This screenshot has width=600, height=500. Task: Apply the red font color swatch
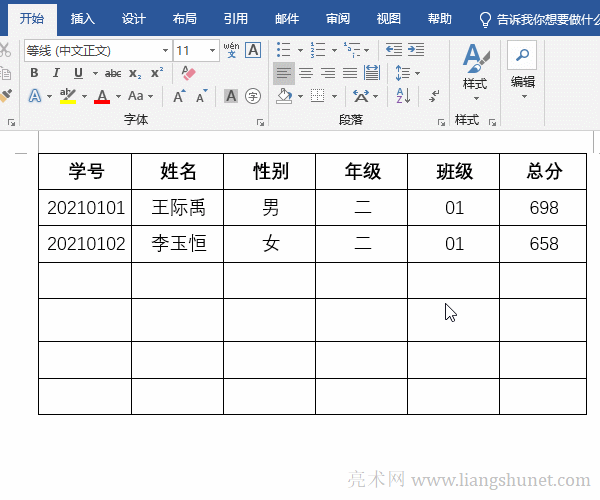pos(102,96)
